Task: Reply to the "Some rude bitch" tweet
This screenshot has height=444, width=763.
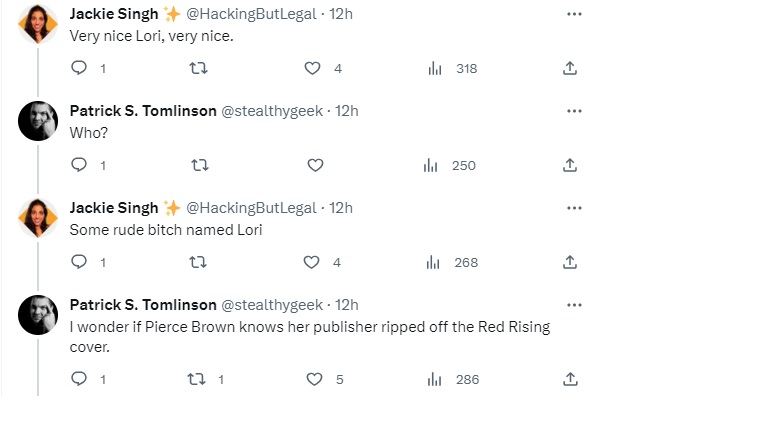Action: [80, 263]
